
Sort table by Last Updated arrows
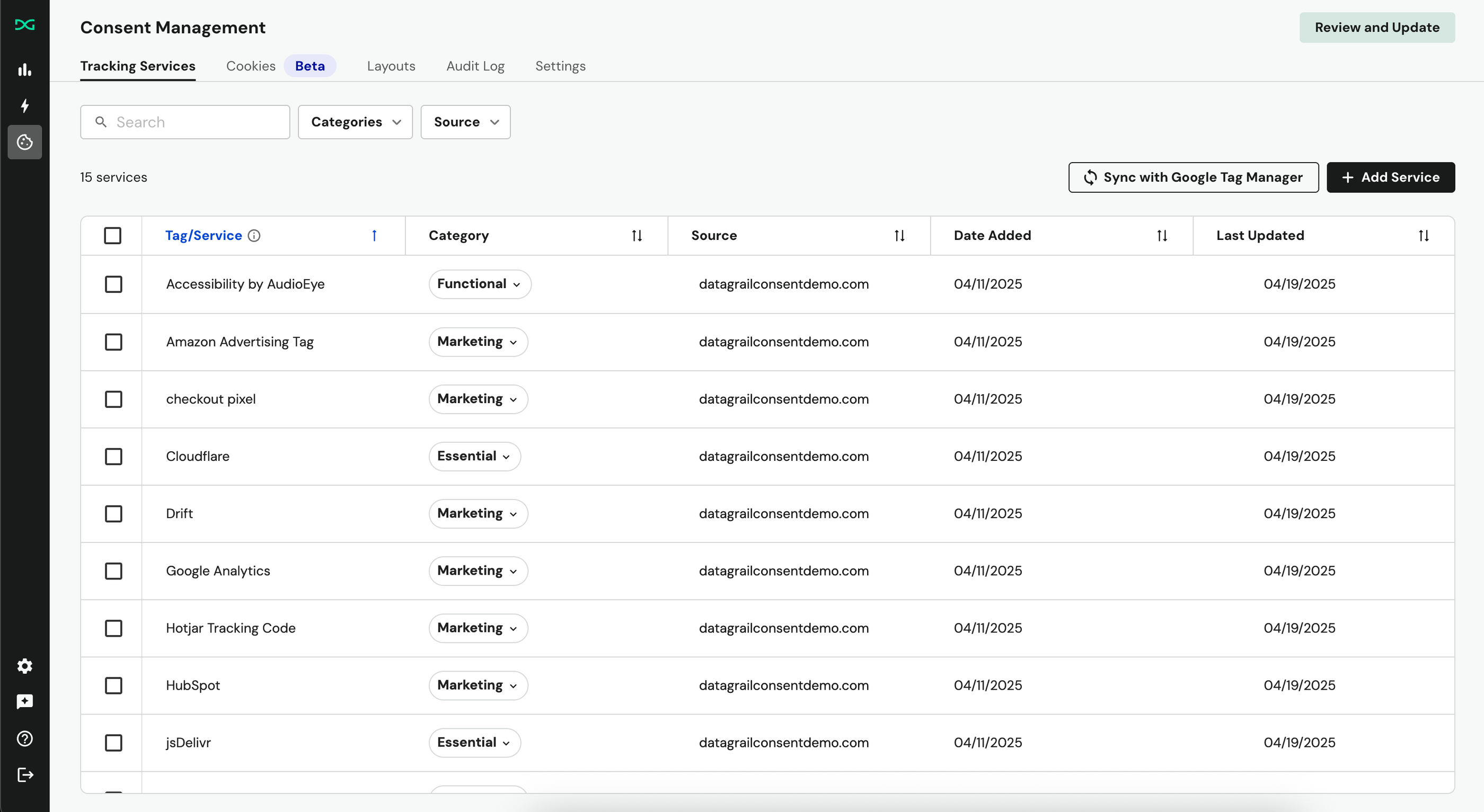(1424, 236)
